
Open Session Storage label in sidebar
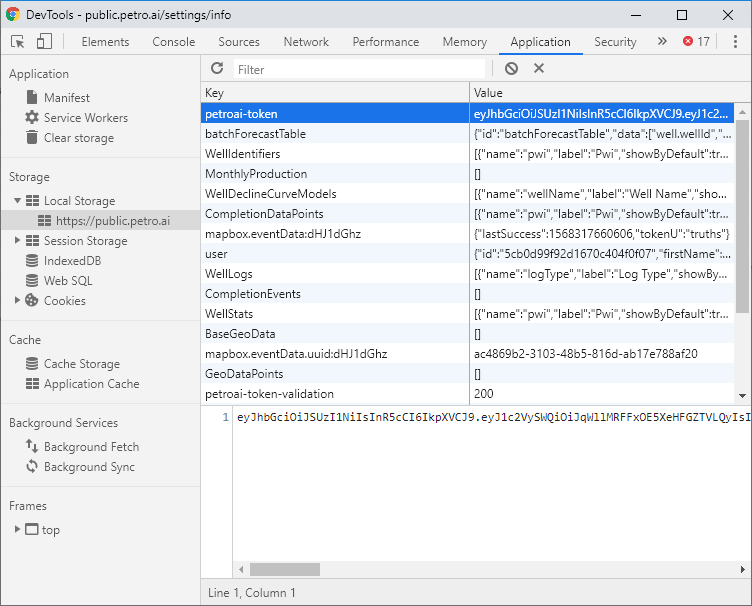click(x=85, y=241)
